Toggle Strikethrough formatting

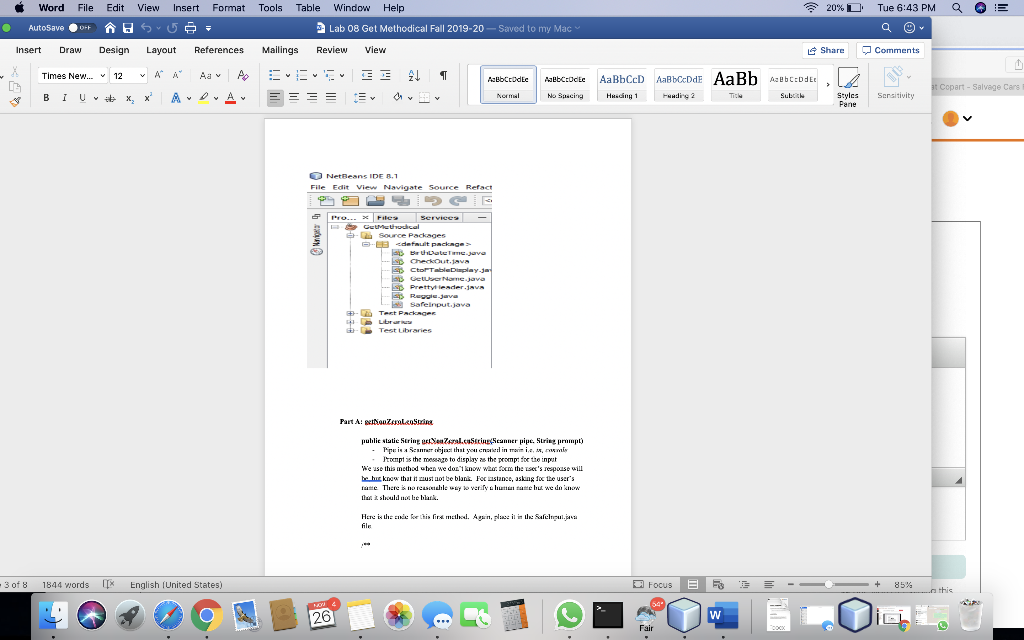point(110,98)
